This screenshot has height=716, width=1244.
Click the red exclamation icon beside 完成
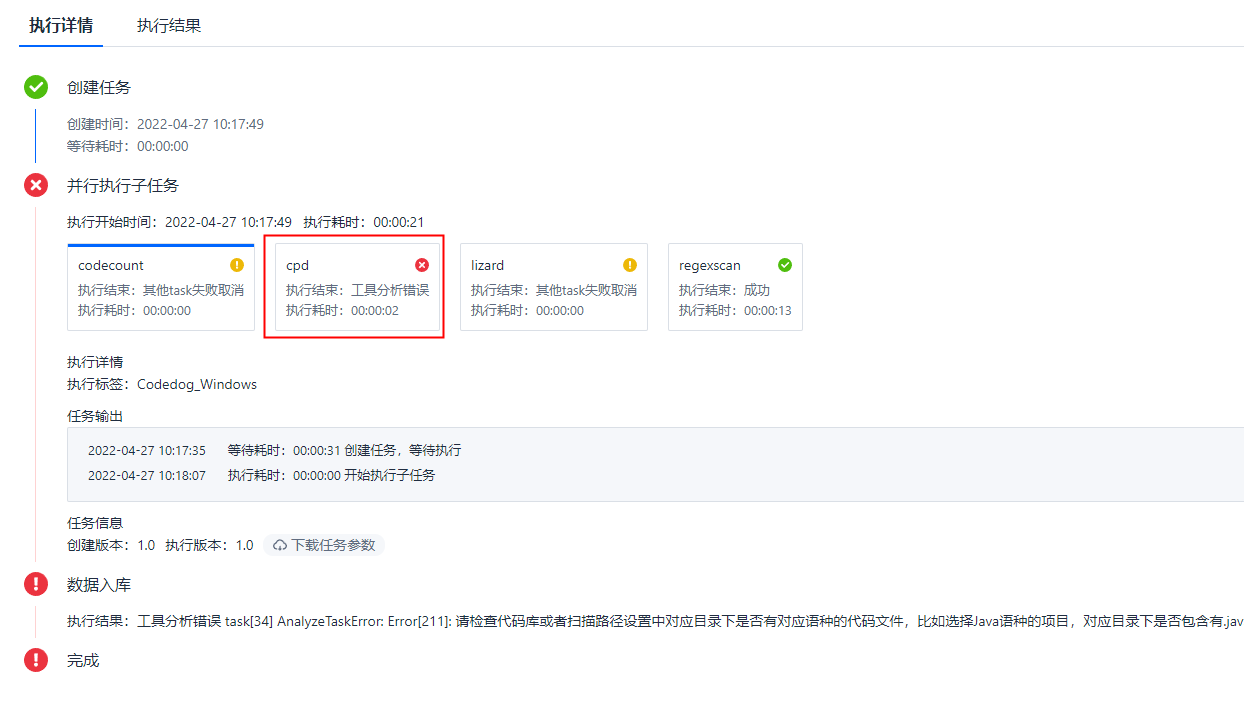pos(35,660)
